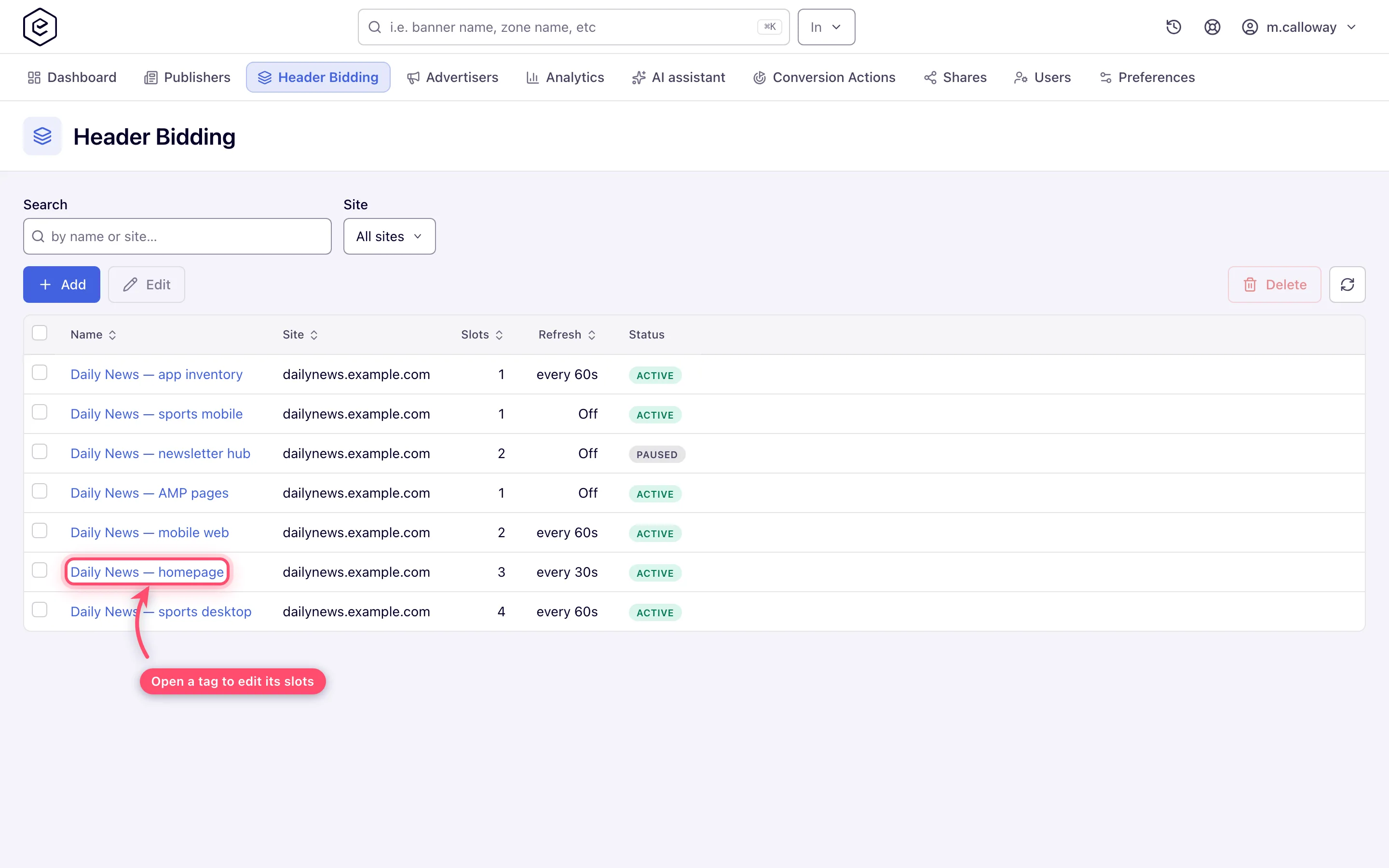Click the AI assistant sparkle icon

638,78
